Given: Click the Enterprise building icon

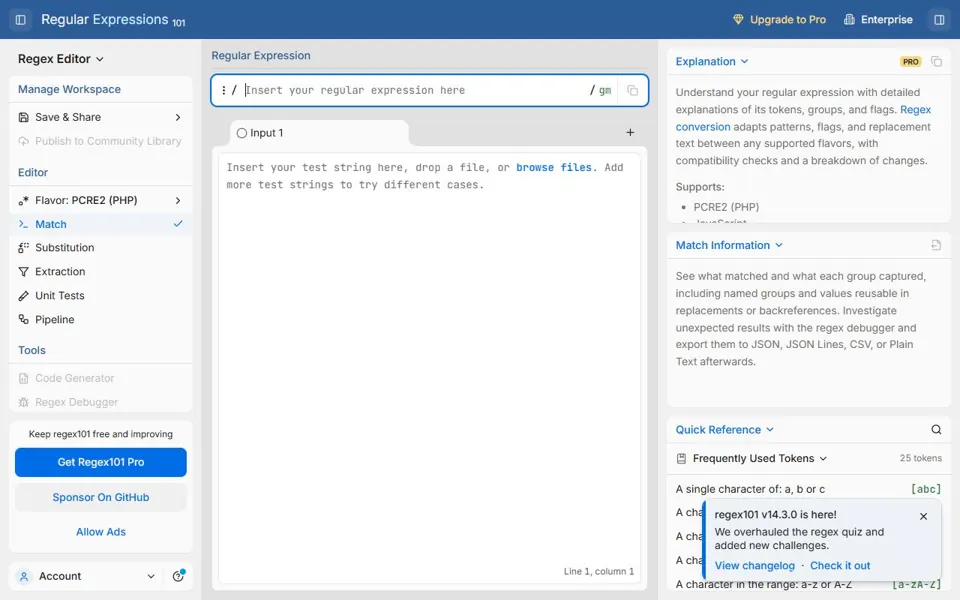Looking at the screenshot, I should (x=849, y=20).
